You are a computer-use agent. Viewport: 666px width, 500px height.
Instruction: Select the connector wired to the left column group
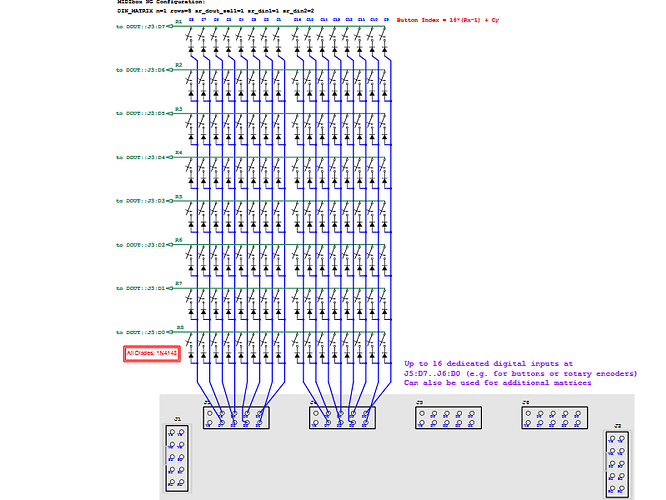coord(236,418)
